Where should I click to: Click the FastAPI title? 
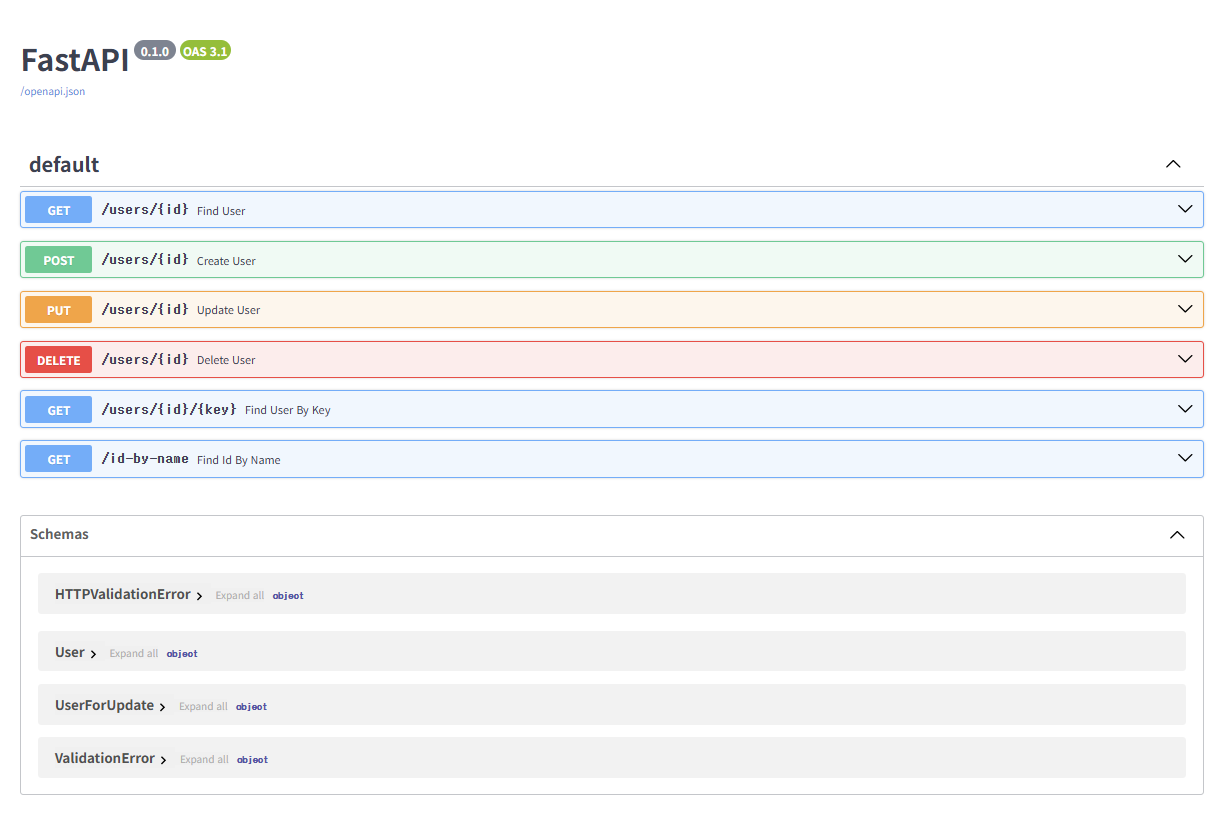click(x=75, y=60)
